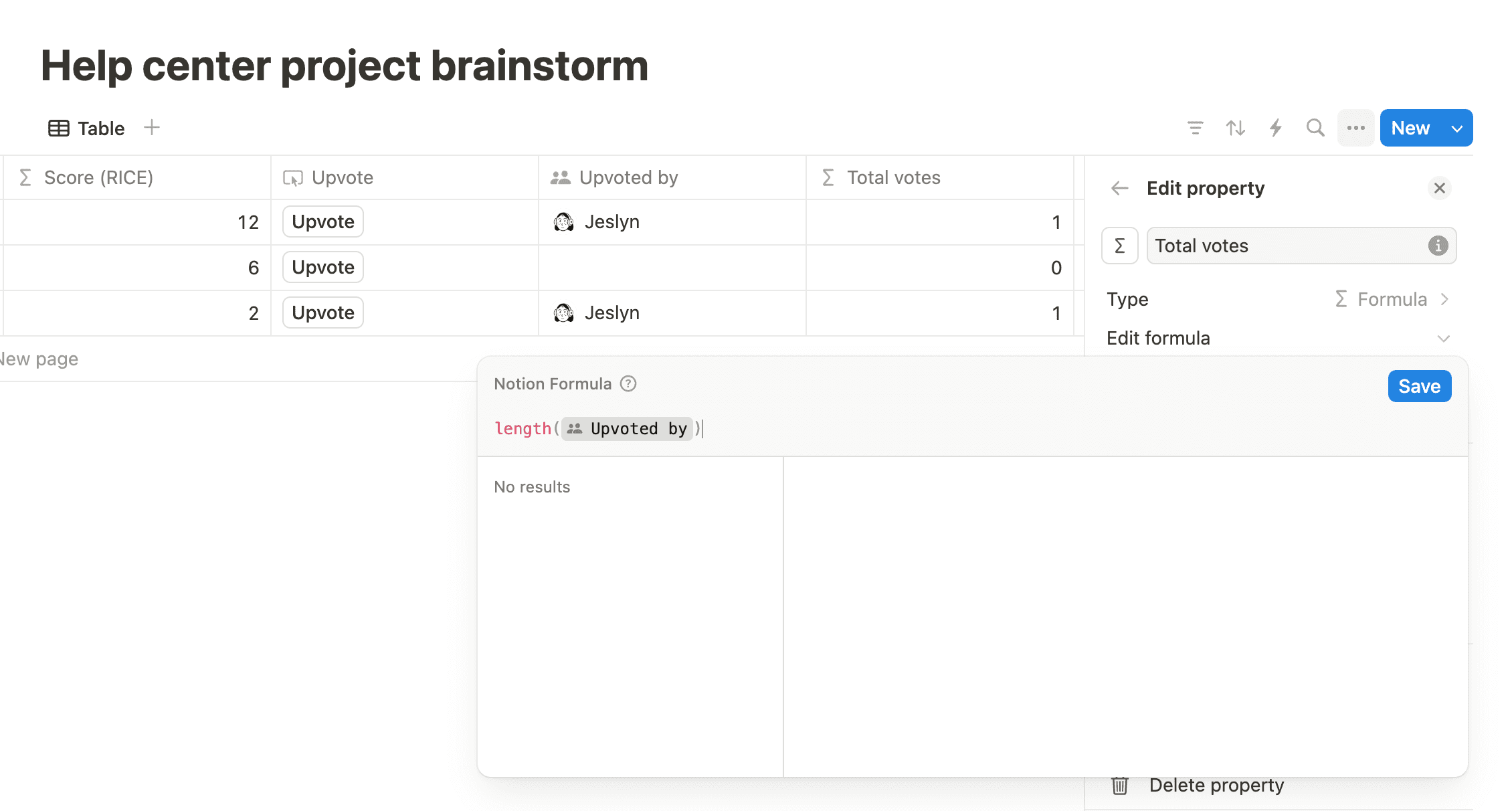Add a new view with plus icon
This screenshot has height=811, width=1512.
pyautogui.click(x=152, y=127)
